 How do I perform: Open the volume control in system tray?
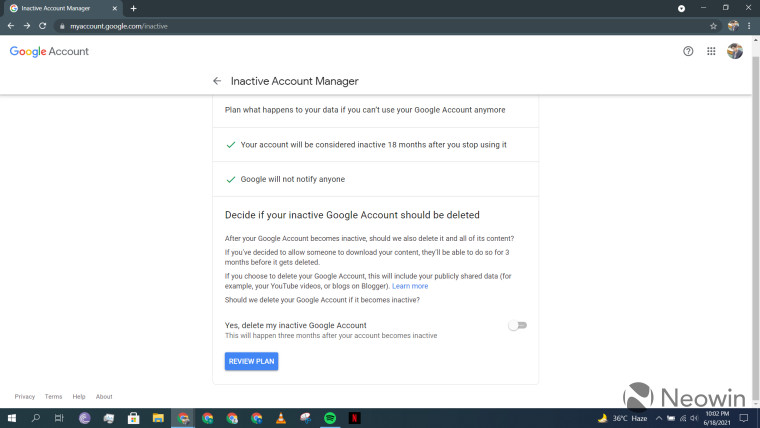pyautogui.click(x=694, y=418)
